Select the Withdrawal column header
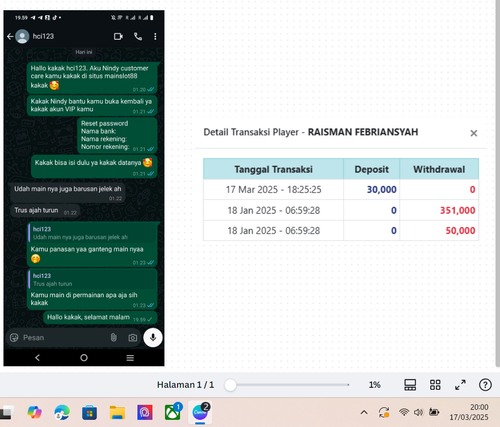The height and width of the screenshot is (427, 500). [x=439, y=169]
